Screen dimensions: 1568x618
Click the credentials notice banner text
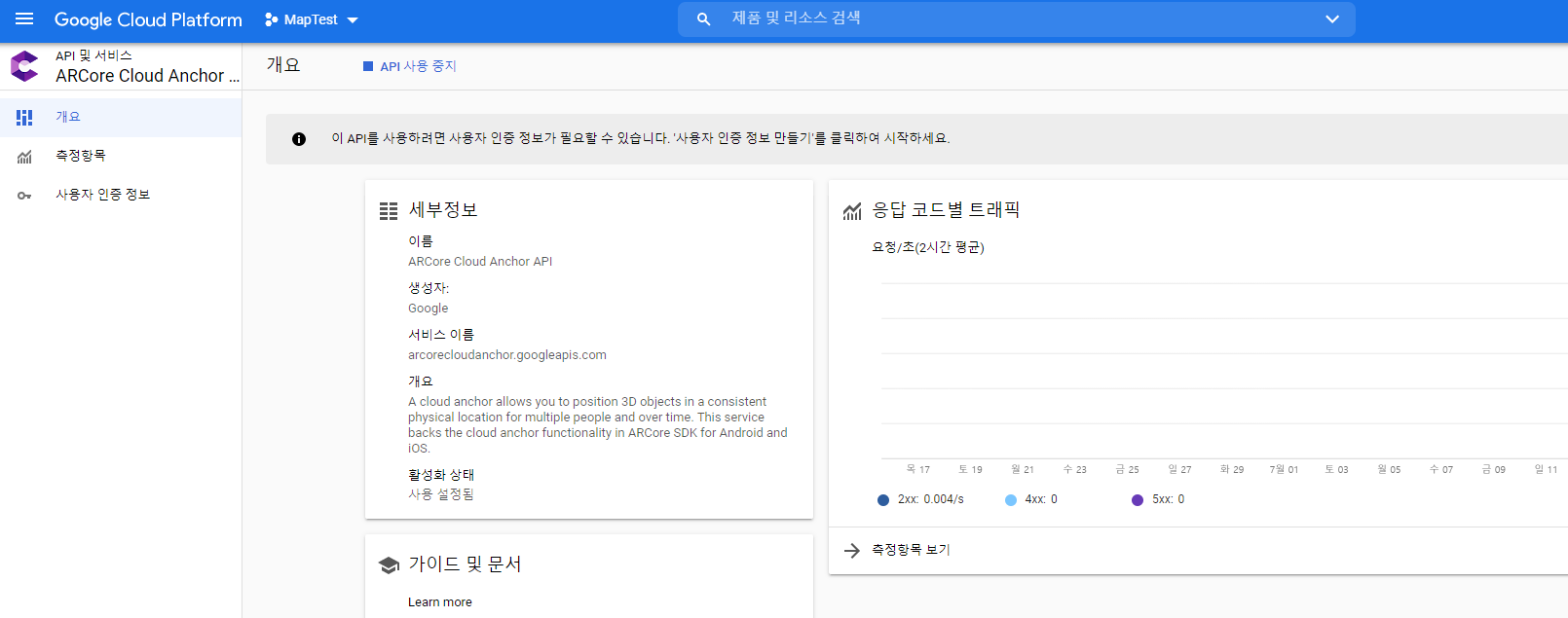(640, 138)
